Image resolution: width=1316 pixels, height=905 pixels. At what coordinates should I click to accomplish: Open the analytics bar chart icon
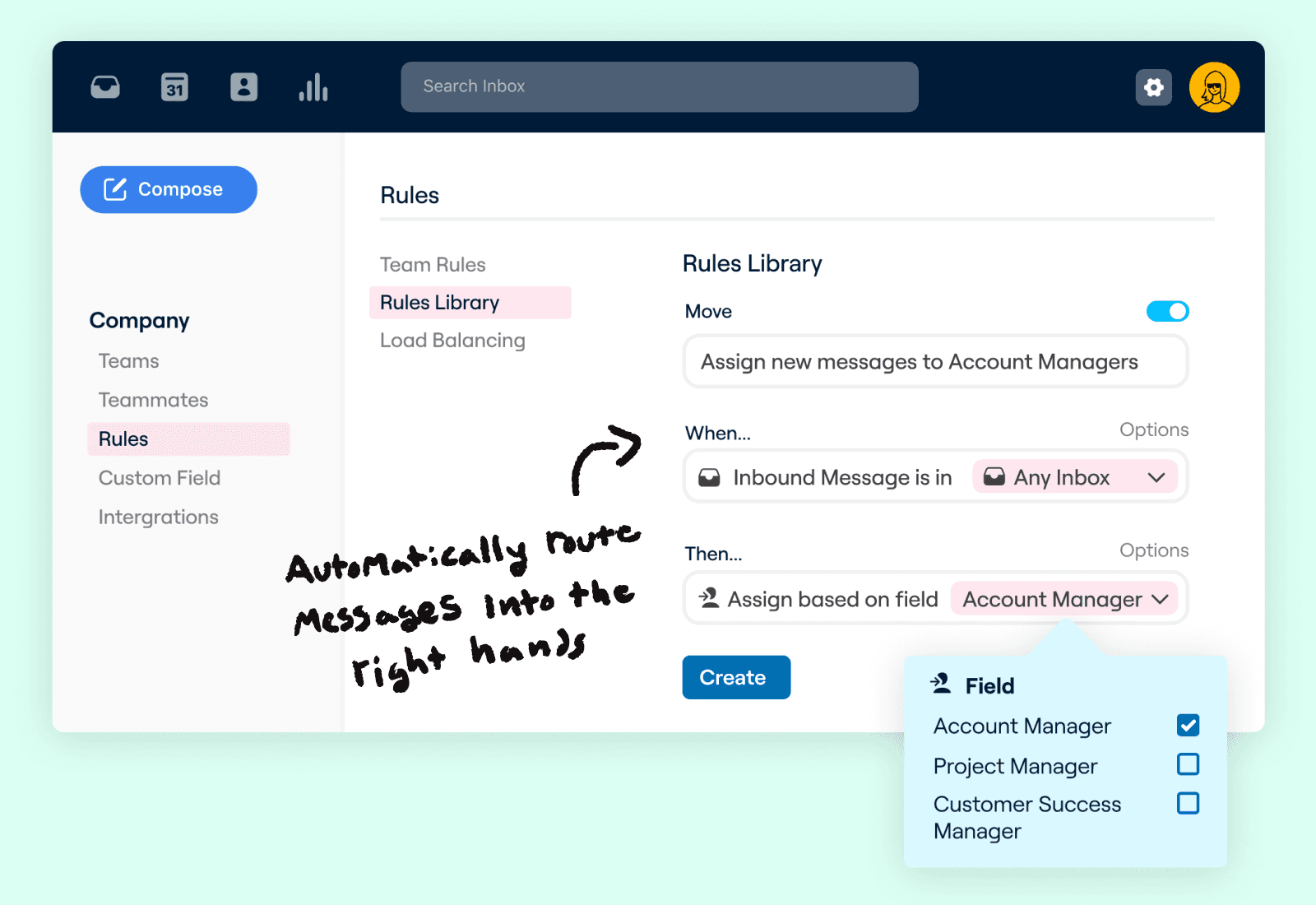313,86
